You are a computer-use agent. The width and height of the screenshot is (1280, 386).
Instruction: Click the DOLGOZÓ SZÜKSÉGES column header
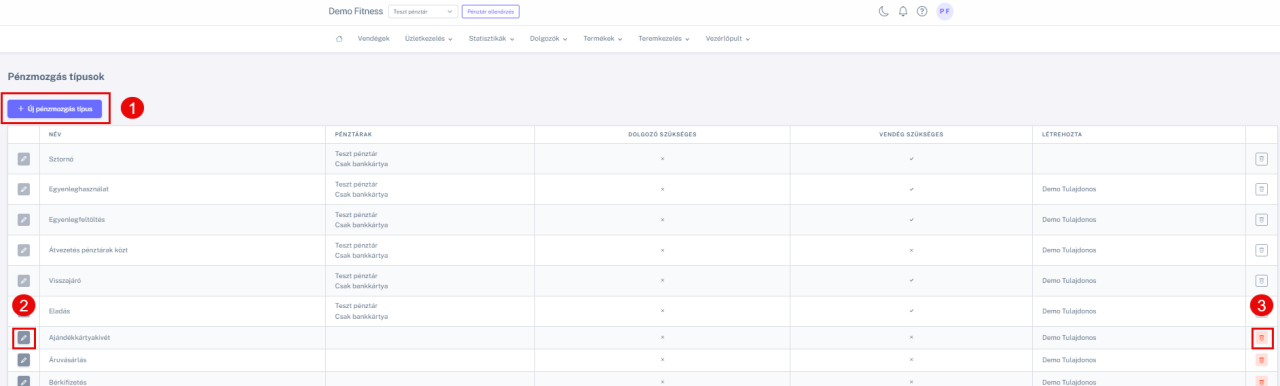(661, 133)
